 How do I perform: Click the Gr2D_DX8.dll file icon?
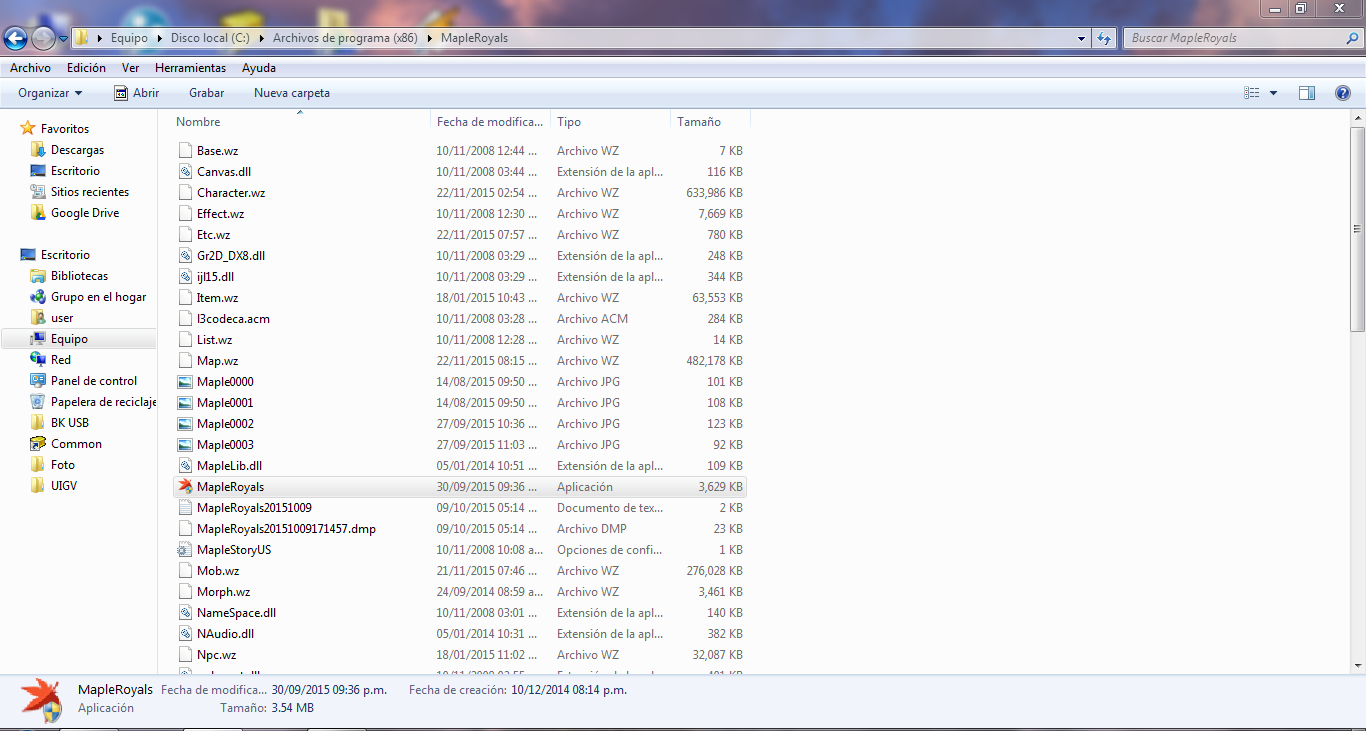click(184, 256)
